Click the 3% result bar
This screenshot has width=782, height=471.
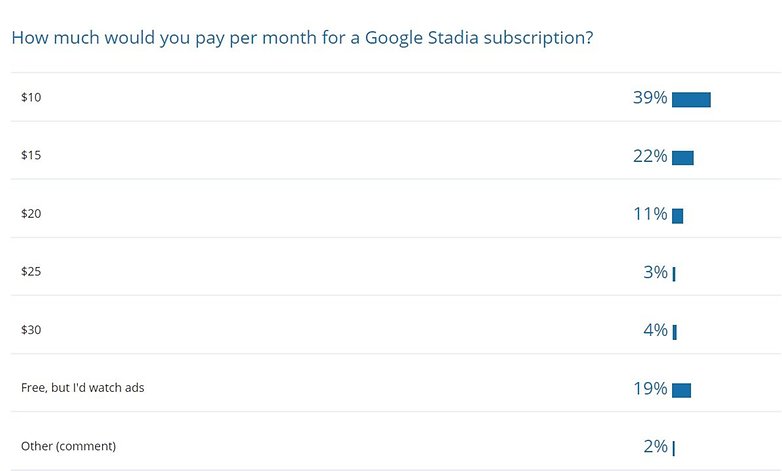[x=674, y=274]
